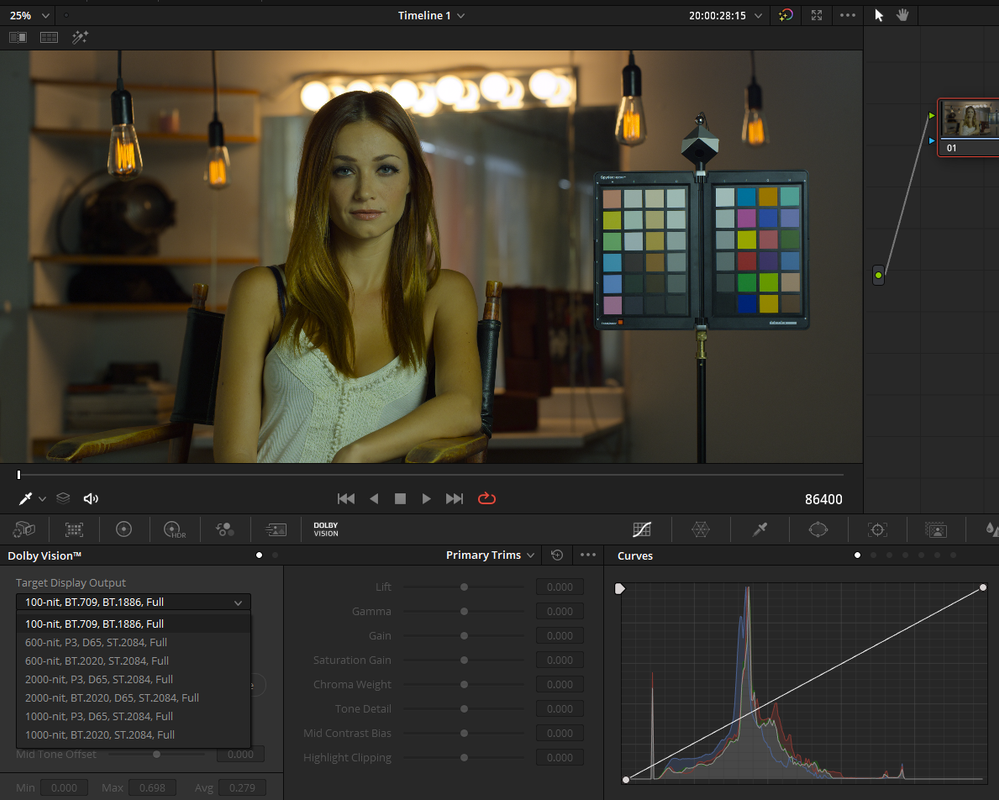Open the Motion Effects palette

(x=276, y=529)
